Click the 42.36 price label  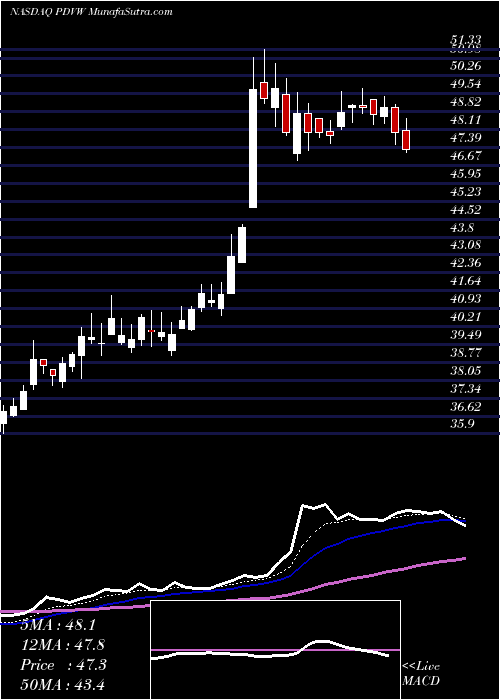(467, 263)
